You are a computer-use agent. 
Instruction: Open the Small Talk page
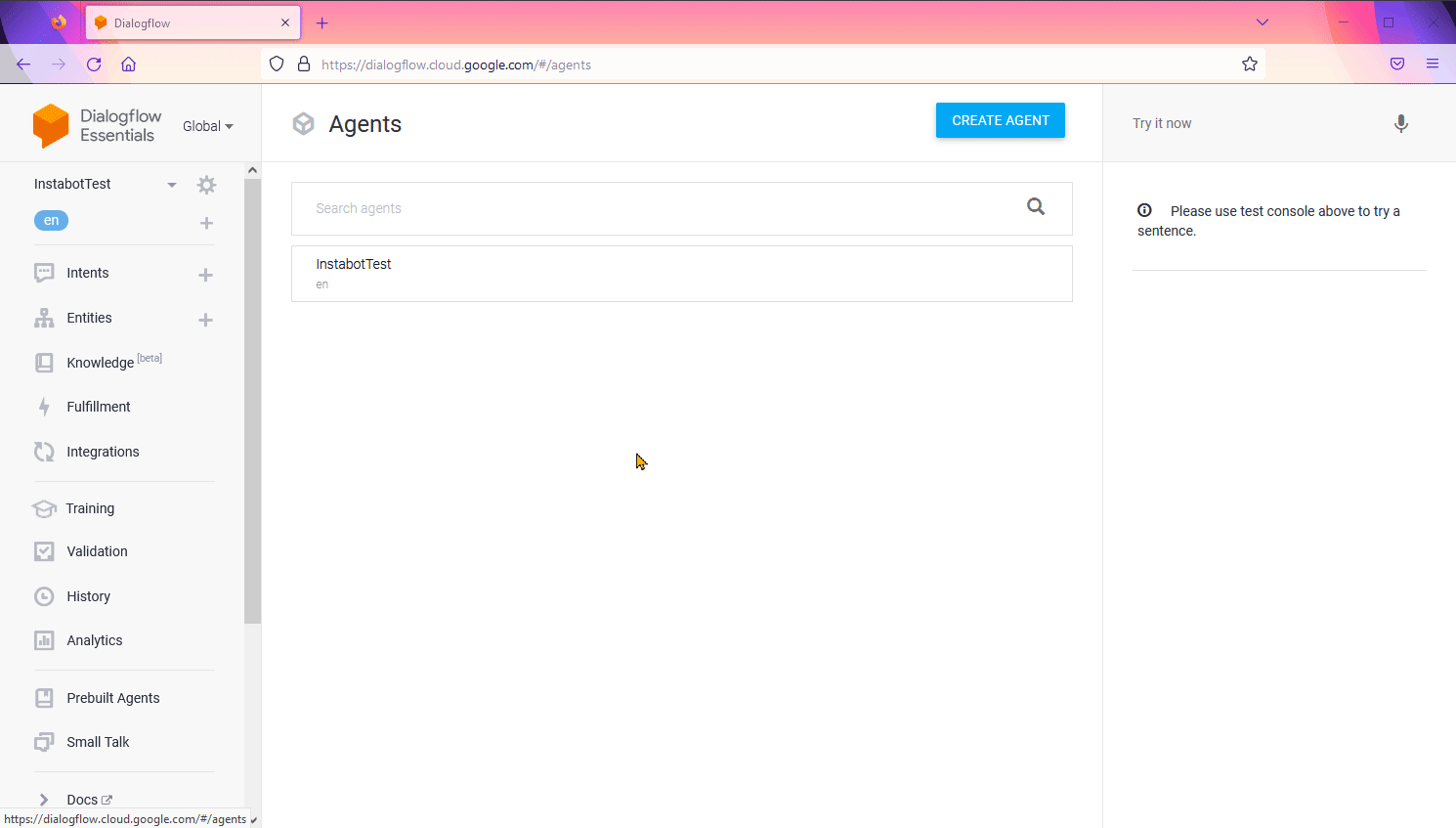click(x=98, y=742)
